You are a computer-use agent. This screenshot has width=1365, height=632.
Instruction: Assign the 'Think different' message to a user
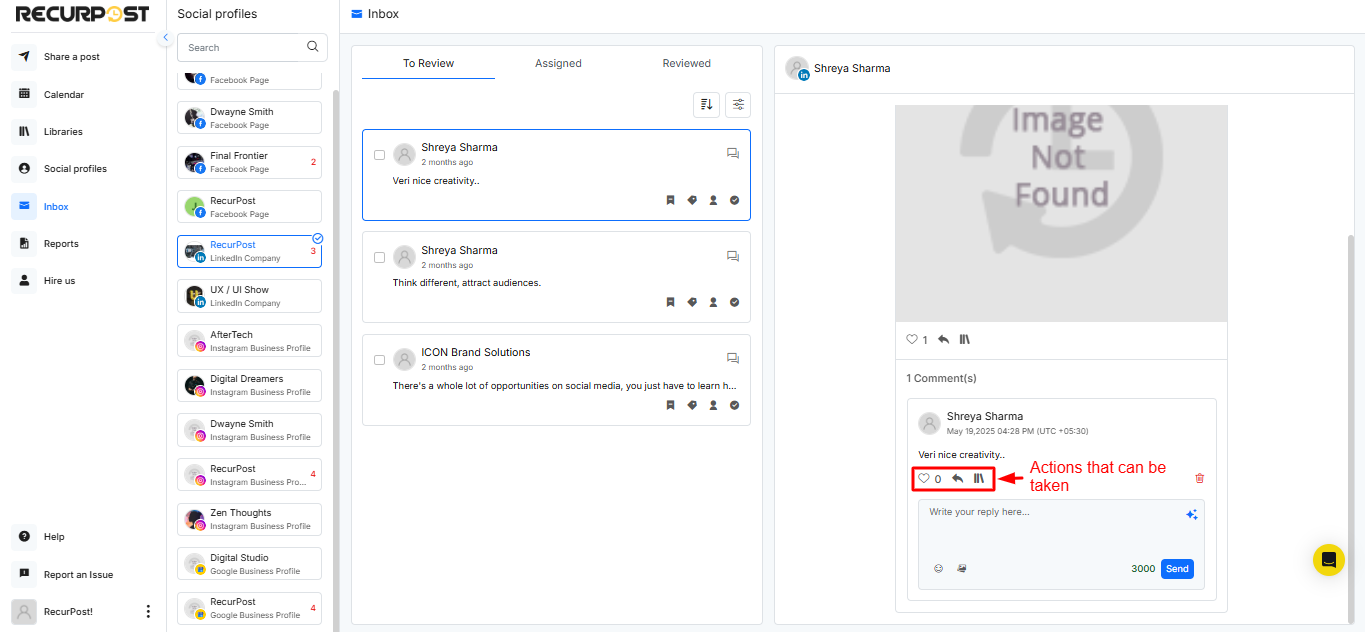(x=713, y=302)
